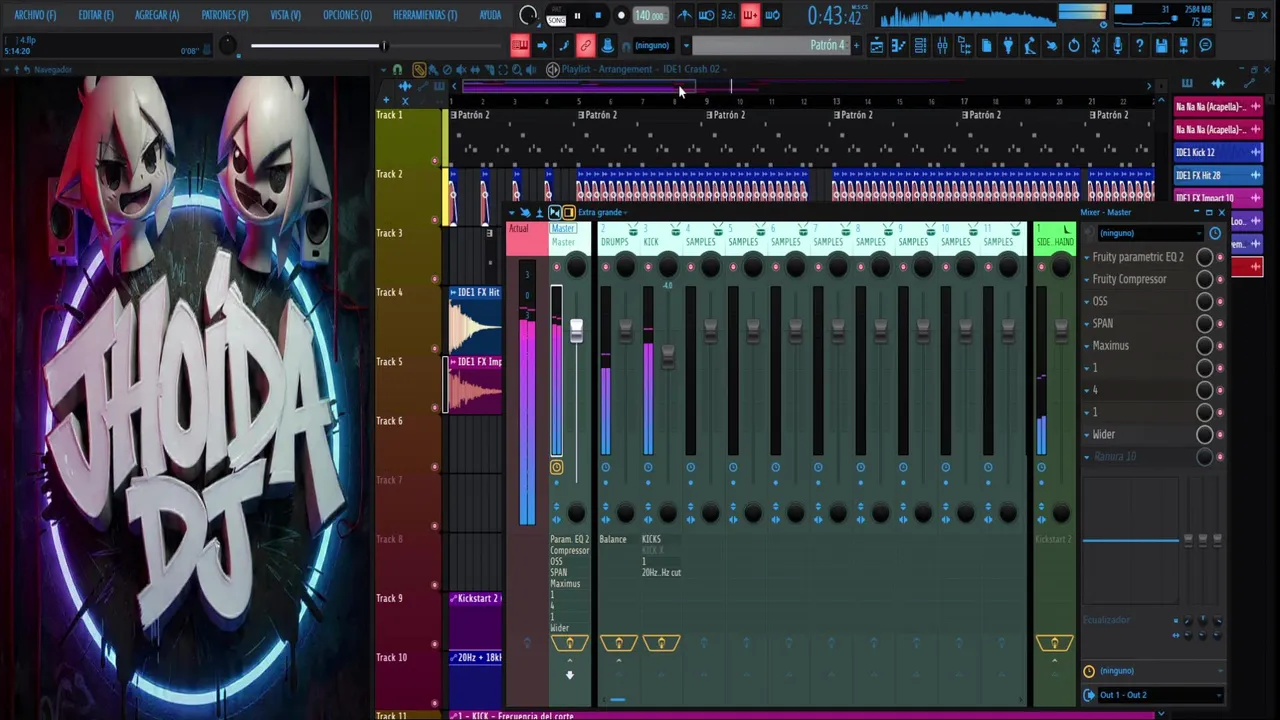This screenshot has height=720, width=1280.
Task: Open the OPCIONES menu
Action: [x=347, y=15]
